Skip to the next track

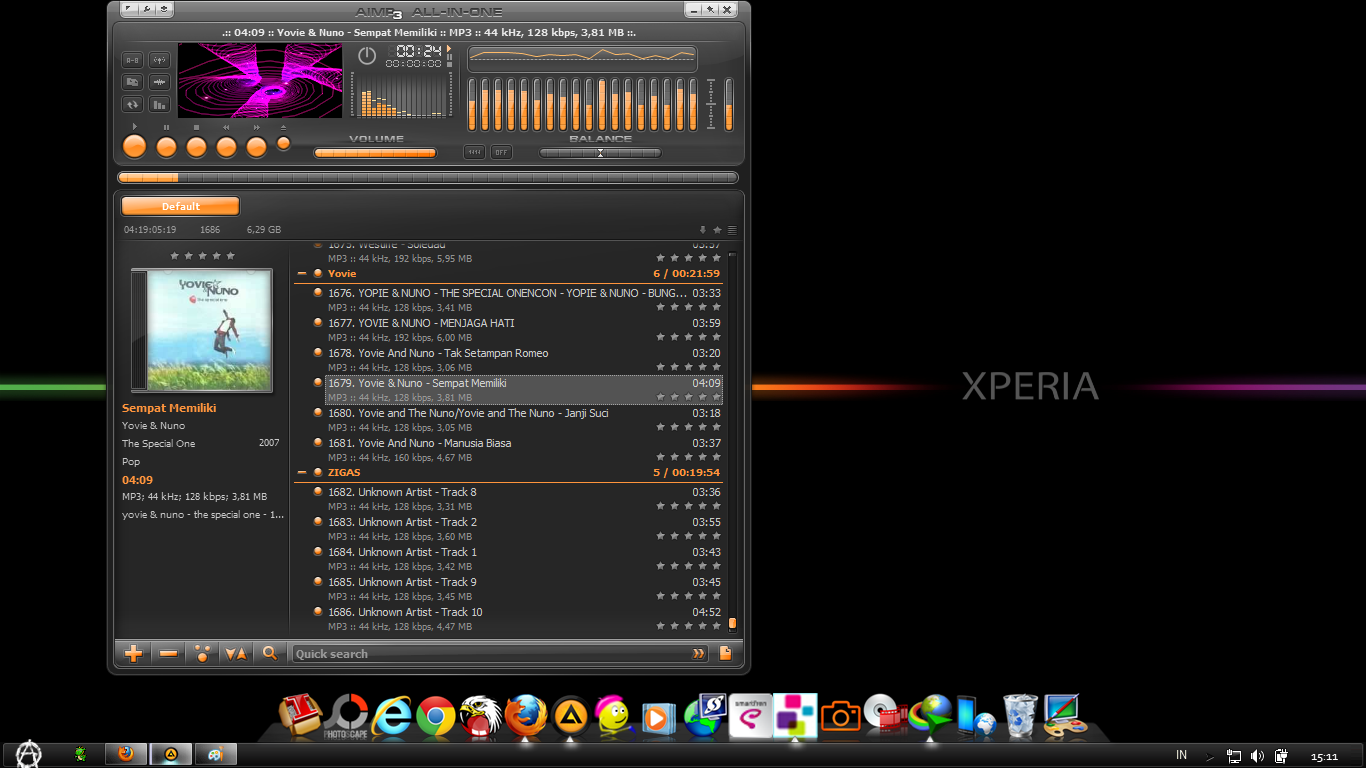256,147
